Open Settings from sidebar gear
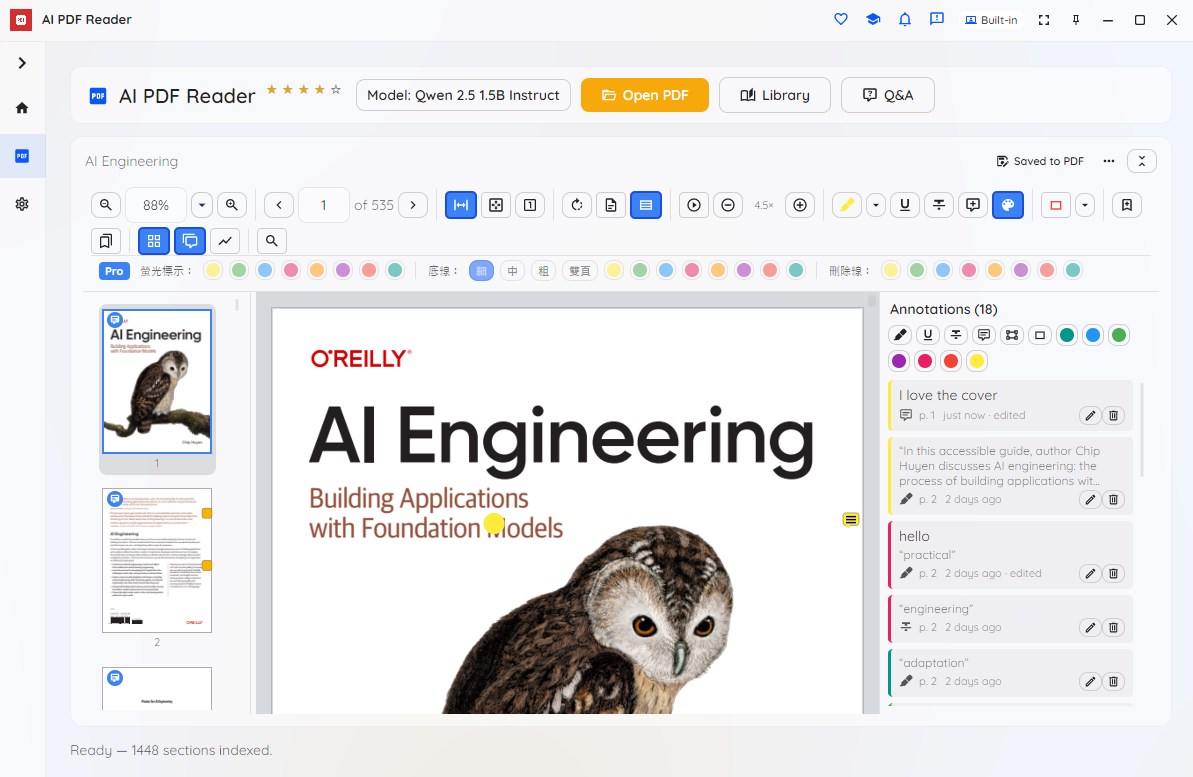1193x777 pixels. coord(22,204)
